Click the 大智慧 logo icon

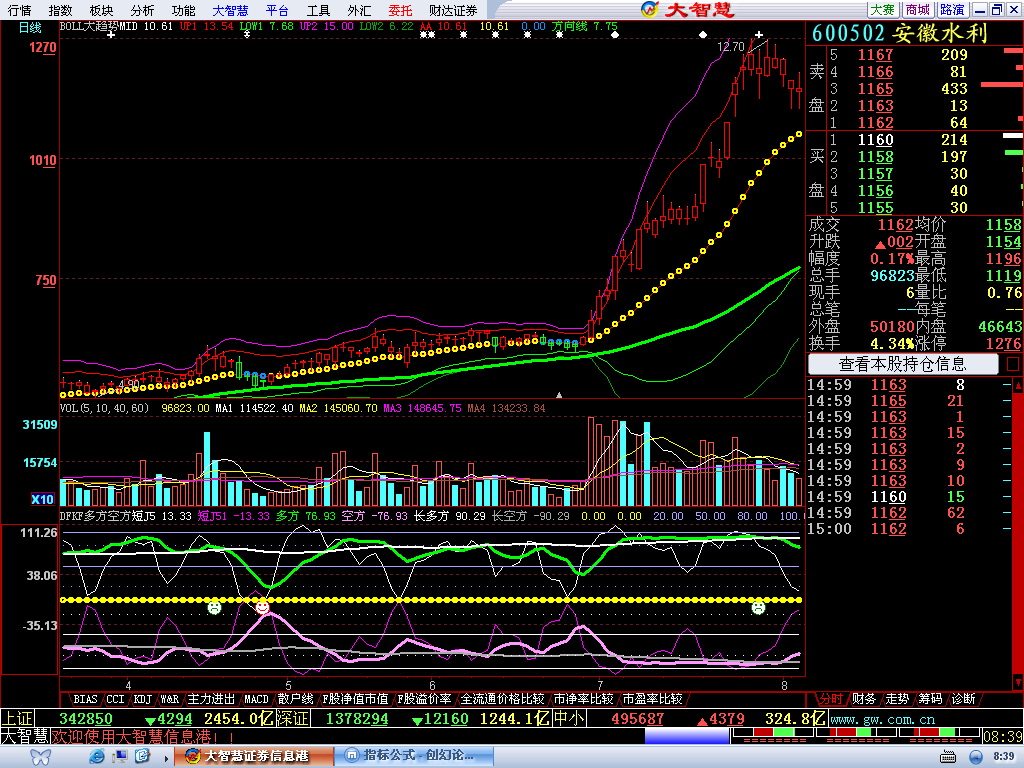coord(649,9)
